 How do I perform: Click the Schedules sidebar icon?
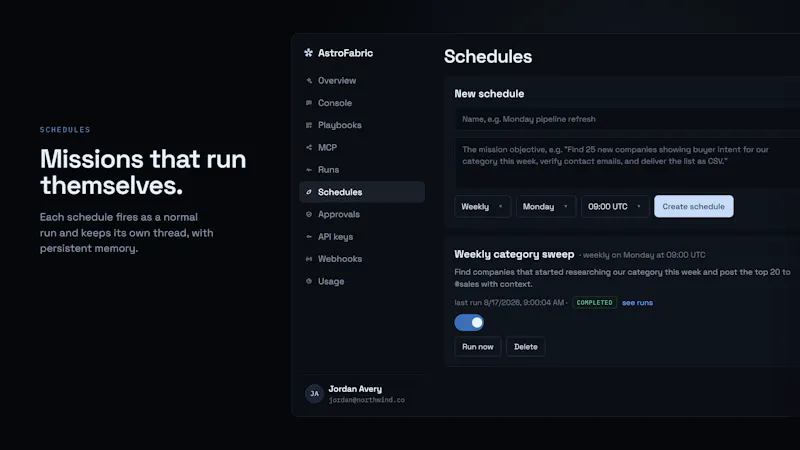coord(309,192)
